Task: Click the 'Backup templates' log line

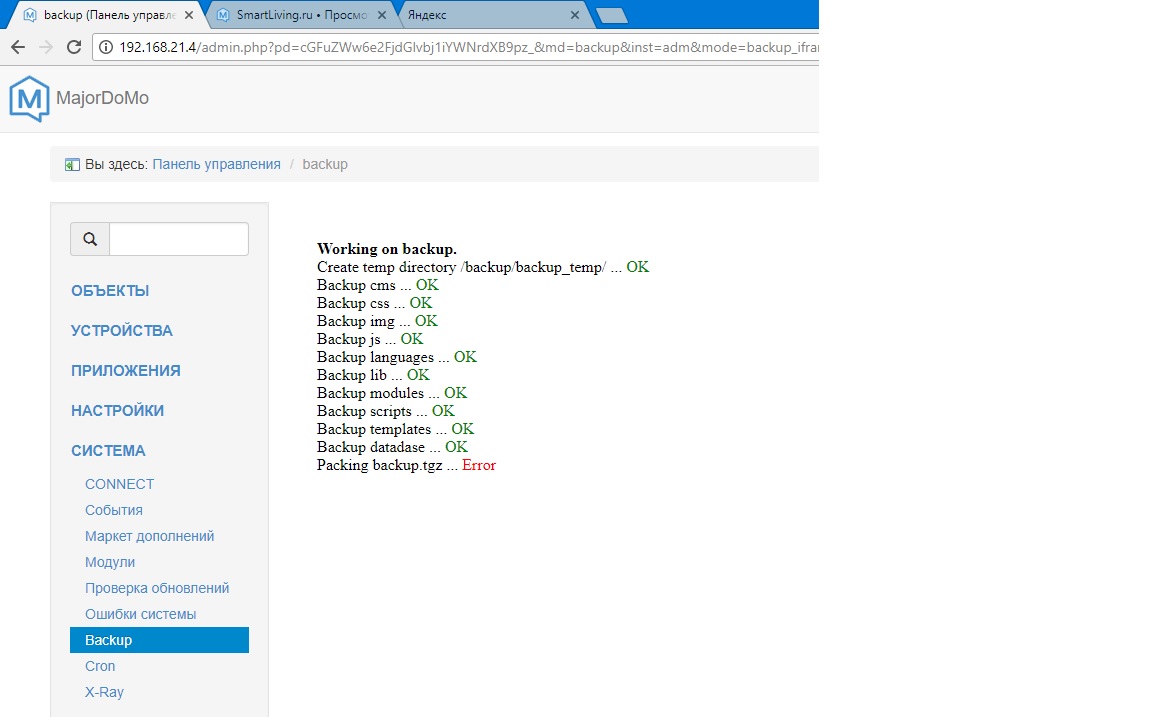Action: [395, 429]
